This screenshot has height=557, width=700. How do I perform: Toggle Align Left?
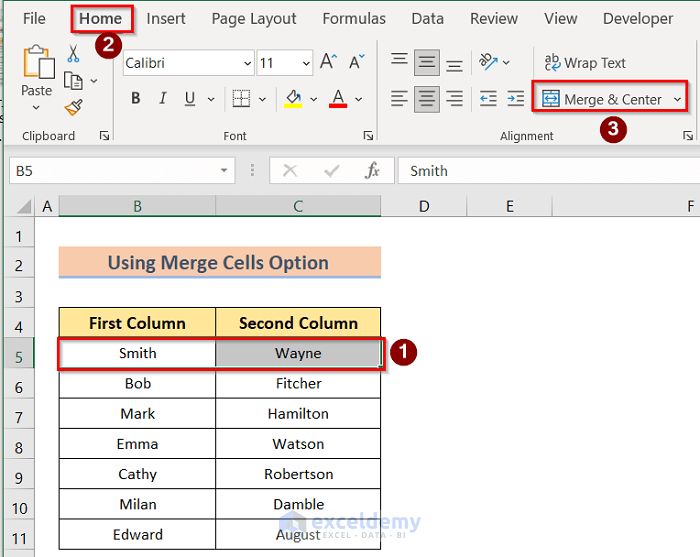399,99
